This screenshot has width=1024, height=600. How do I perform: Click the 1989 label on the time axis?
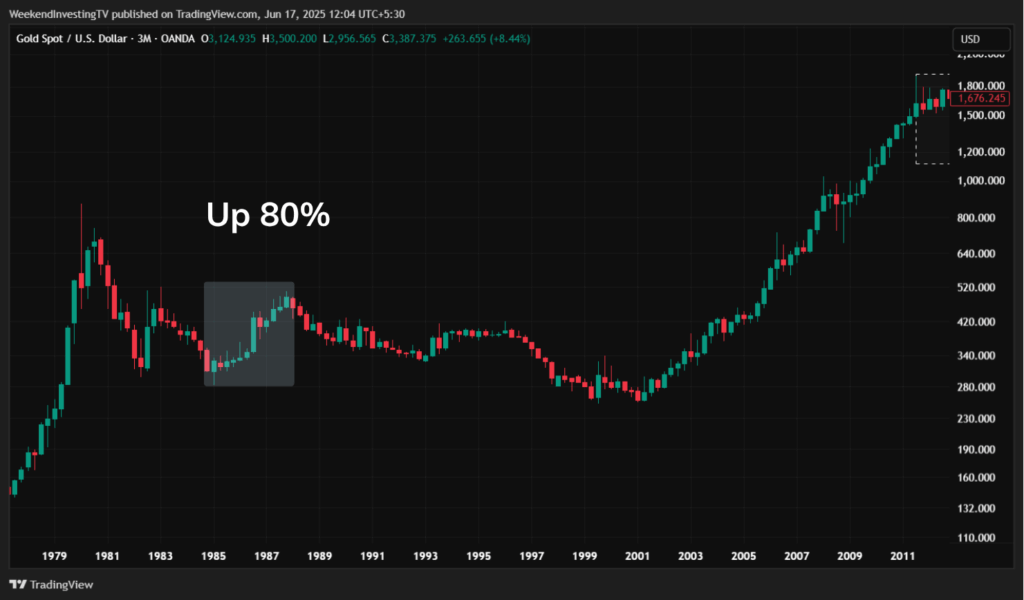[x=319, y=556]
